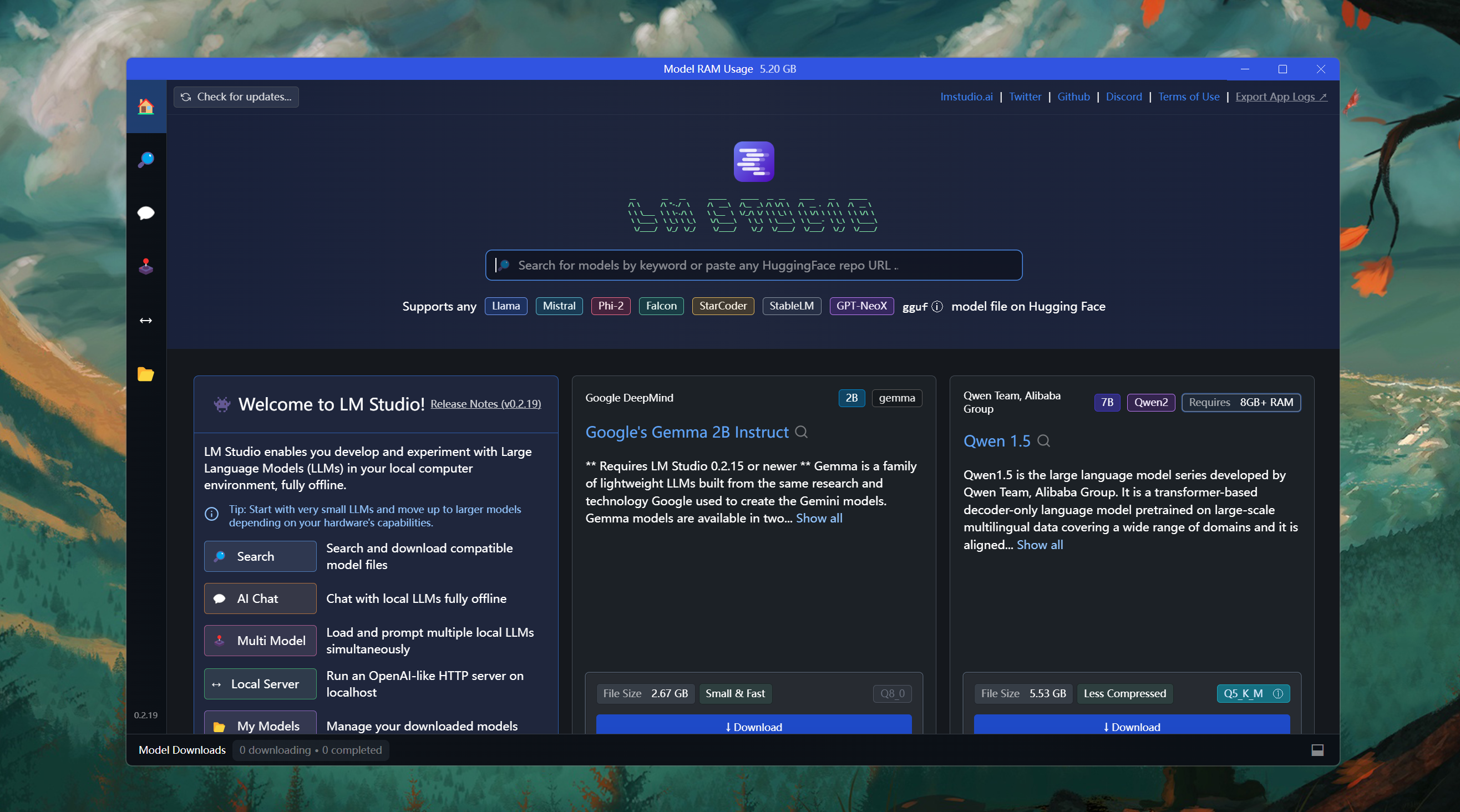The height and width of the screenshot is (812, 1460).
Task: Click the Search button in Welcome card
Action: (x=260, y=556)
